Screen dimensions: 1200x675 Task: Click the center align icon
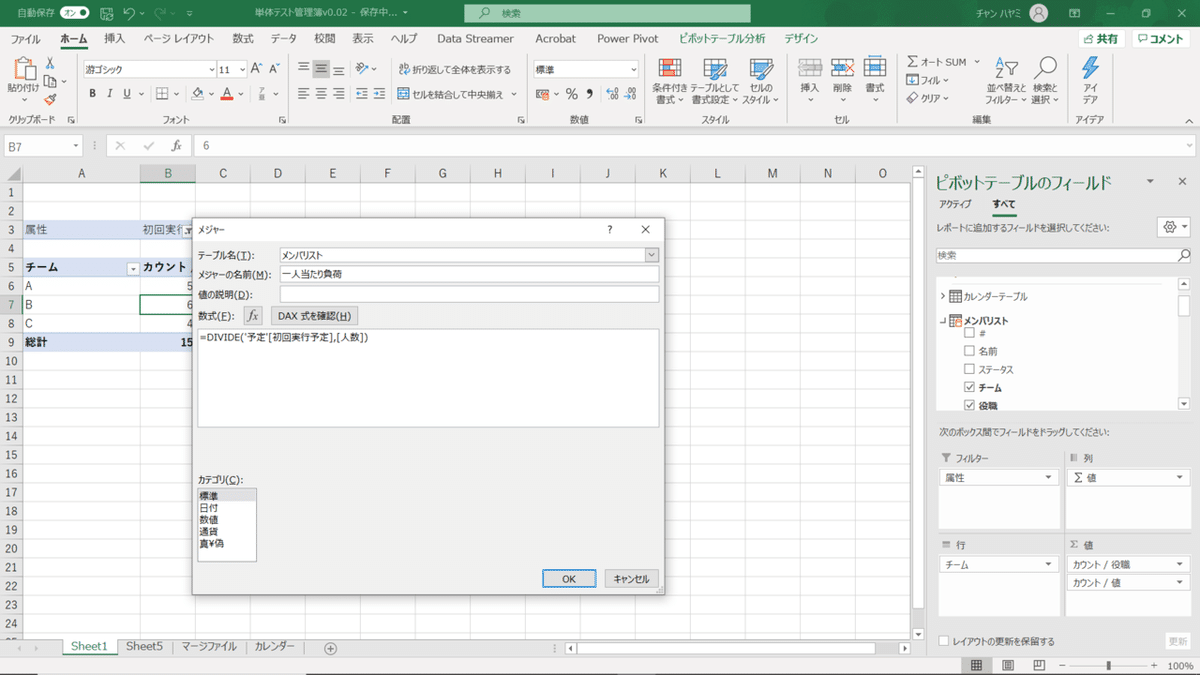click(321, 94)
